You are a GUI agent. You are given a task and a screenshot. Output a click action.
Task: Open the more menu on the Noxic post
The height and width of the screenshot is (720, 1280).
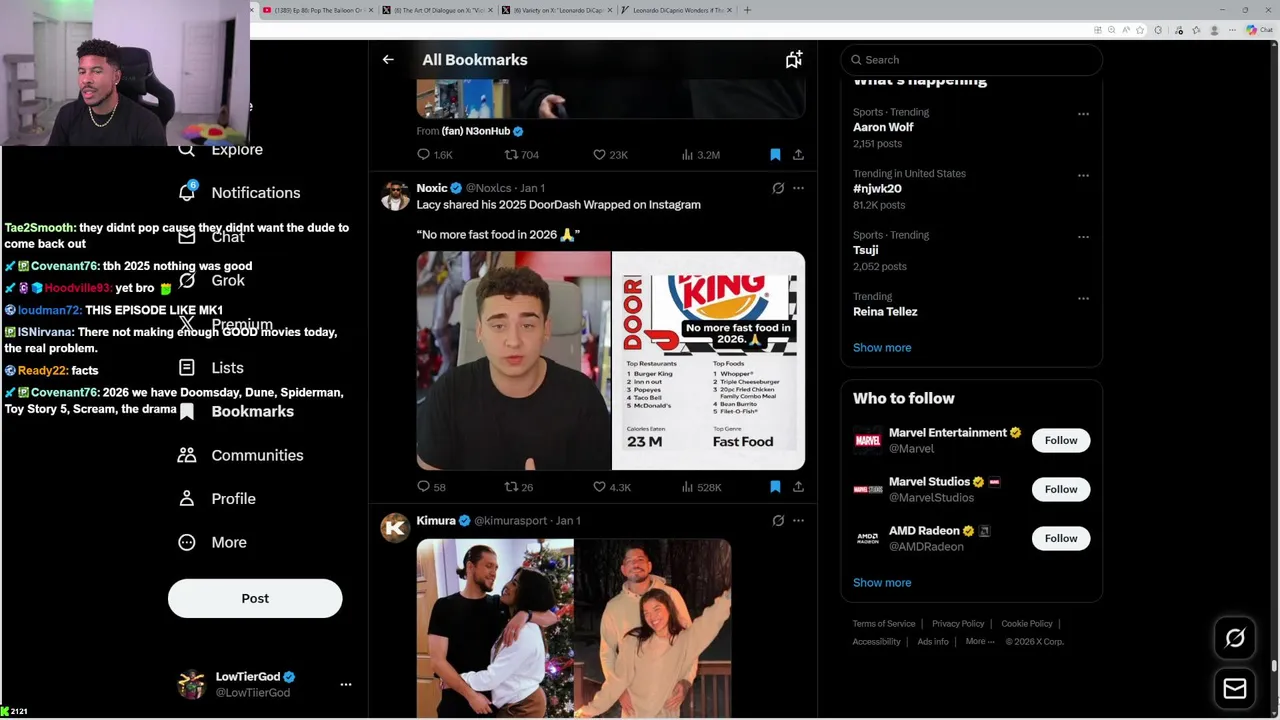(798, 188)
